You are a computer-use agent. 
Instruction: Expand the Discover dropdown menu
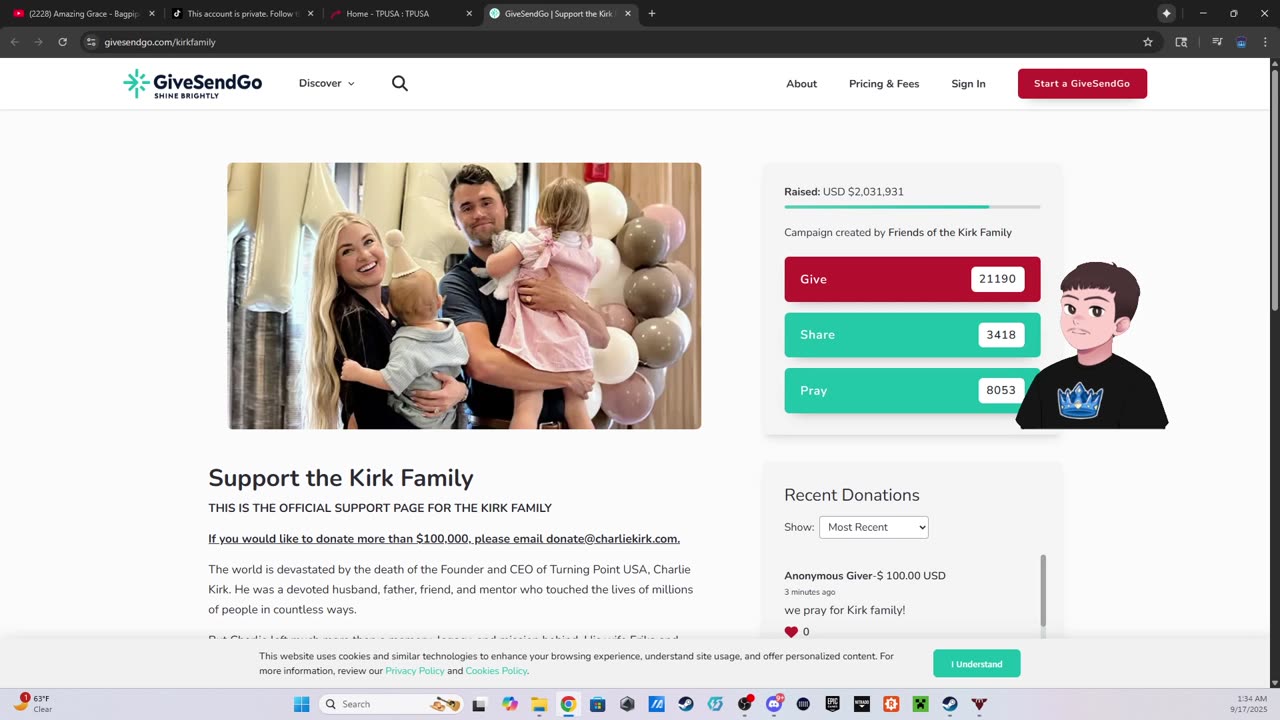327,84
